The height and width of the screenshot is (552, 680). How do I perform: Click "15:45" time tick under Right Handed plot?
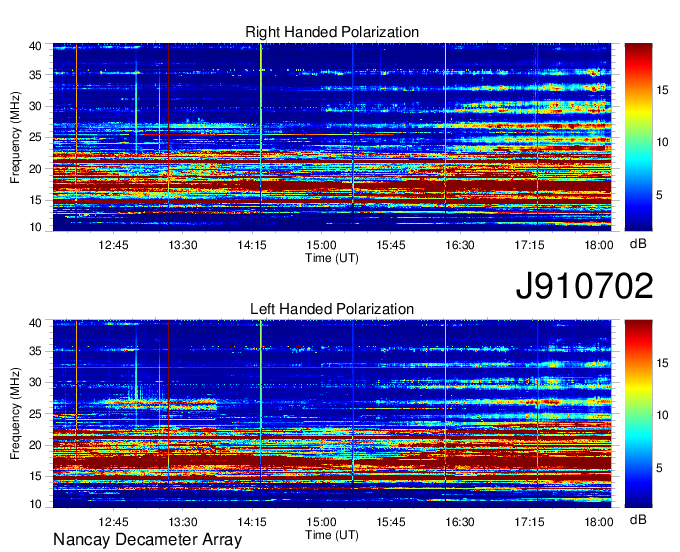coord(391,245)
